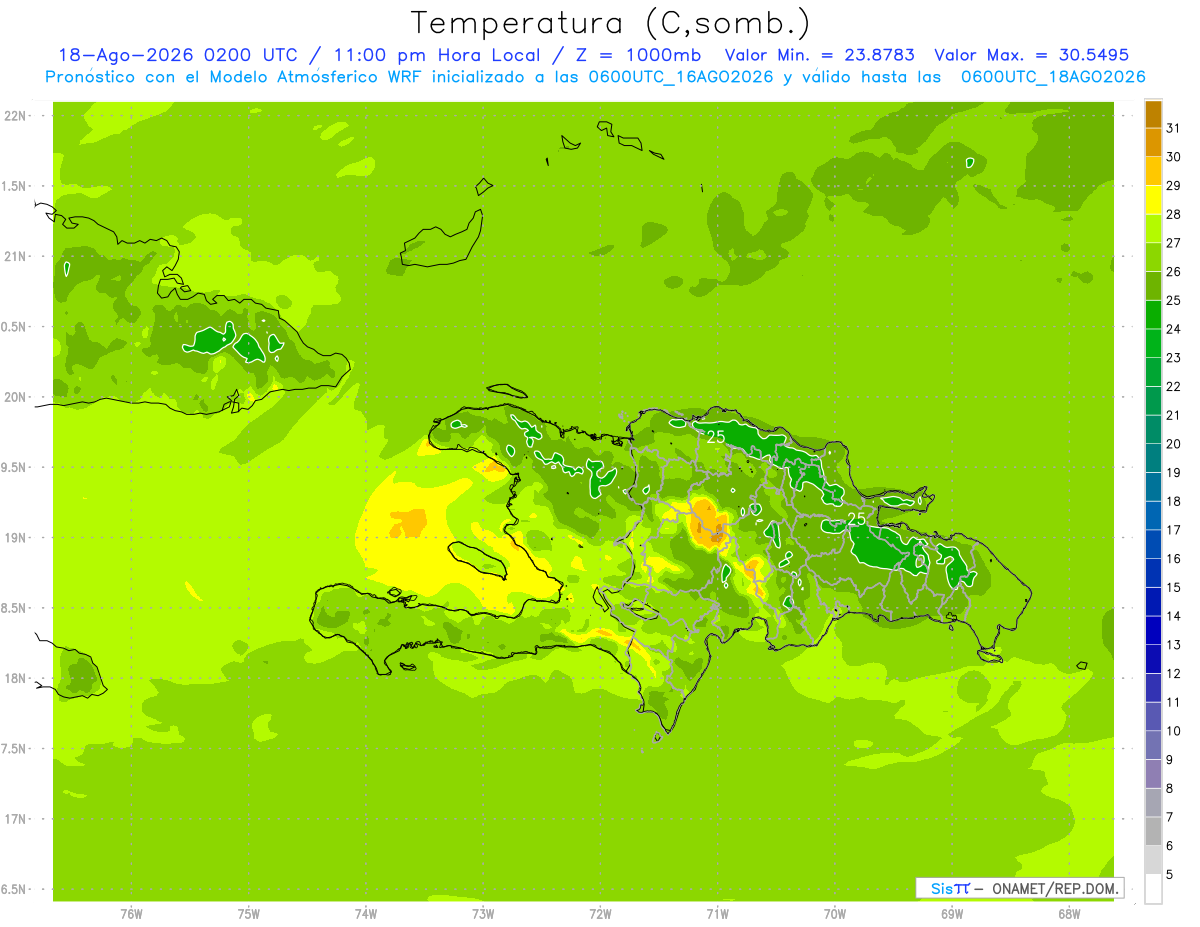This screenshot has width=1200, height=927.
Task: Click the "20N" latitude label
Action: tap(16, 397)
